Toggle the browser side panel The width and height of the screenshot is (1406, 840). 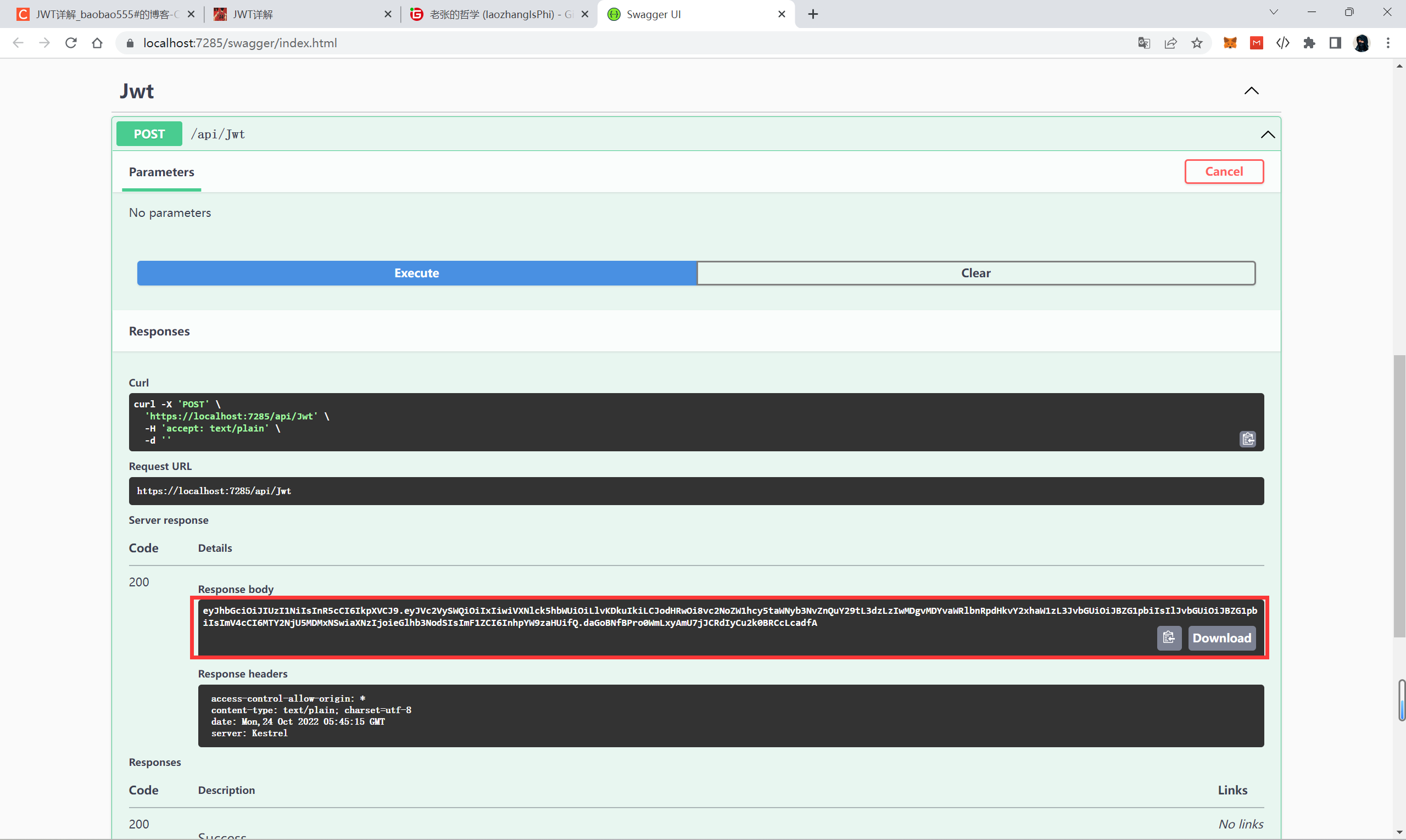pyautogui.click(x=1335, y=43)
